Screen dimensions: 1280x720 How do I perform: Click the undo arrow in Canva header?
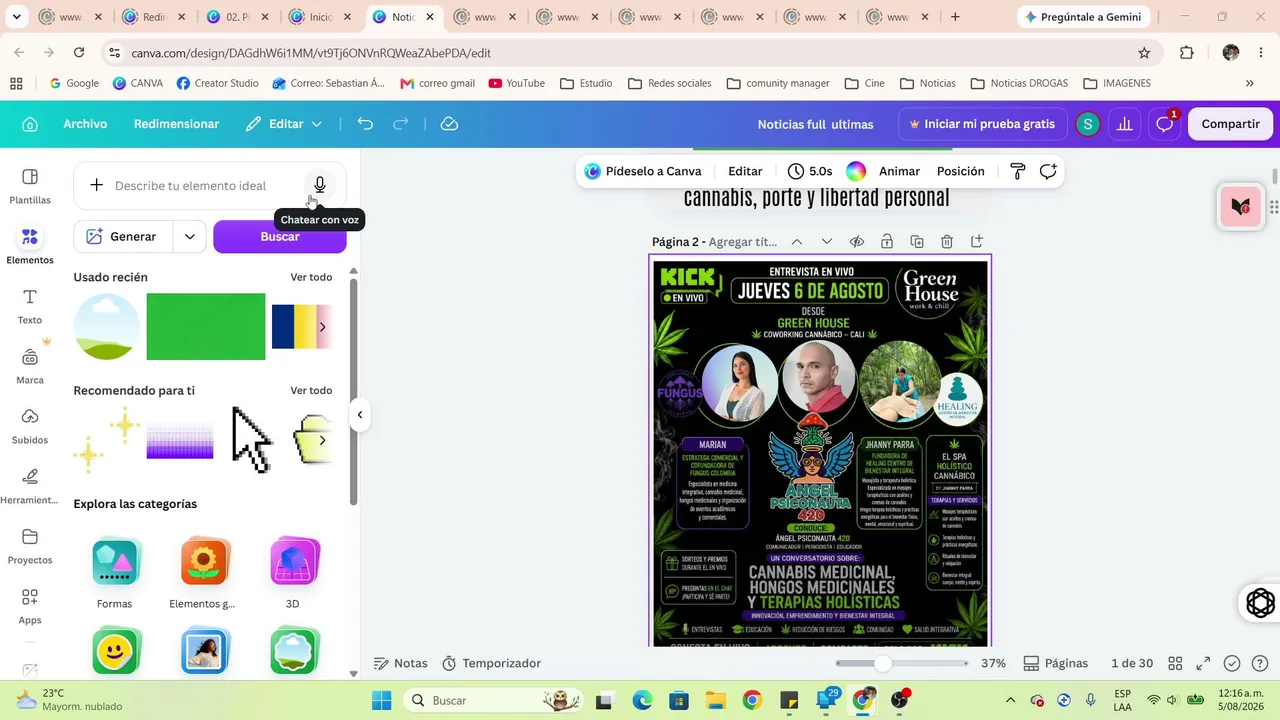(365, 124)
